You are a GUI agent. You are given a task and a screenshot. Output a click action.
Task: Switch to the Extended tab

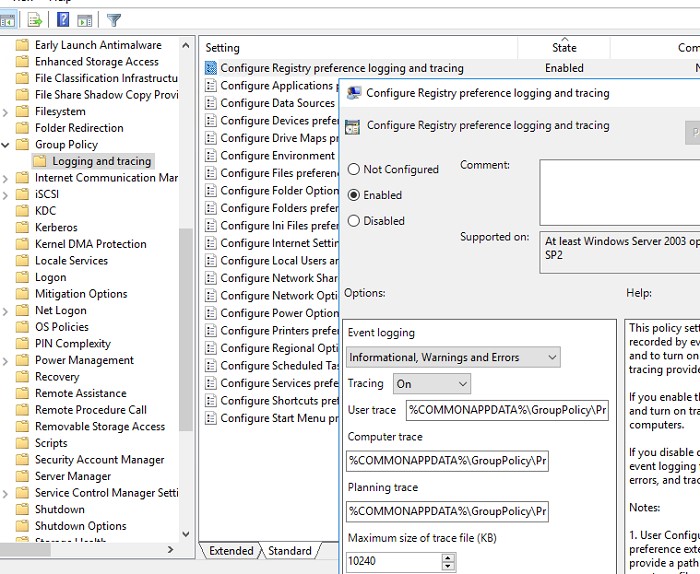(231, 551)
